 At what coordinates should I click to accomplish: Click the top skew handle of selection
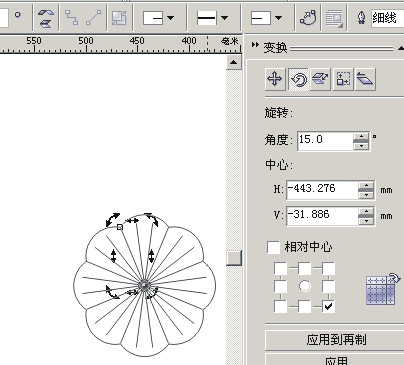coord(132,221)
